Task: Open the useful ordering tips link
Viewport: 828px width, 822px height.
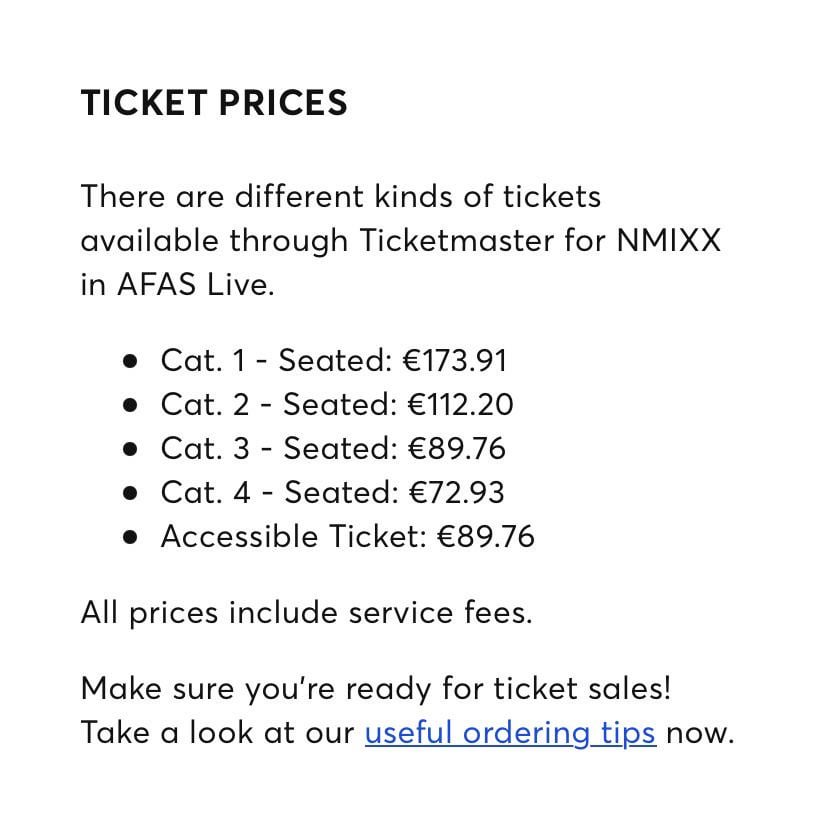Action: (x=510, y=733)
